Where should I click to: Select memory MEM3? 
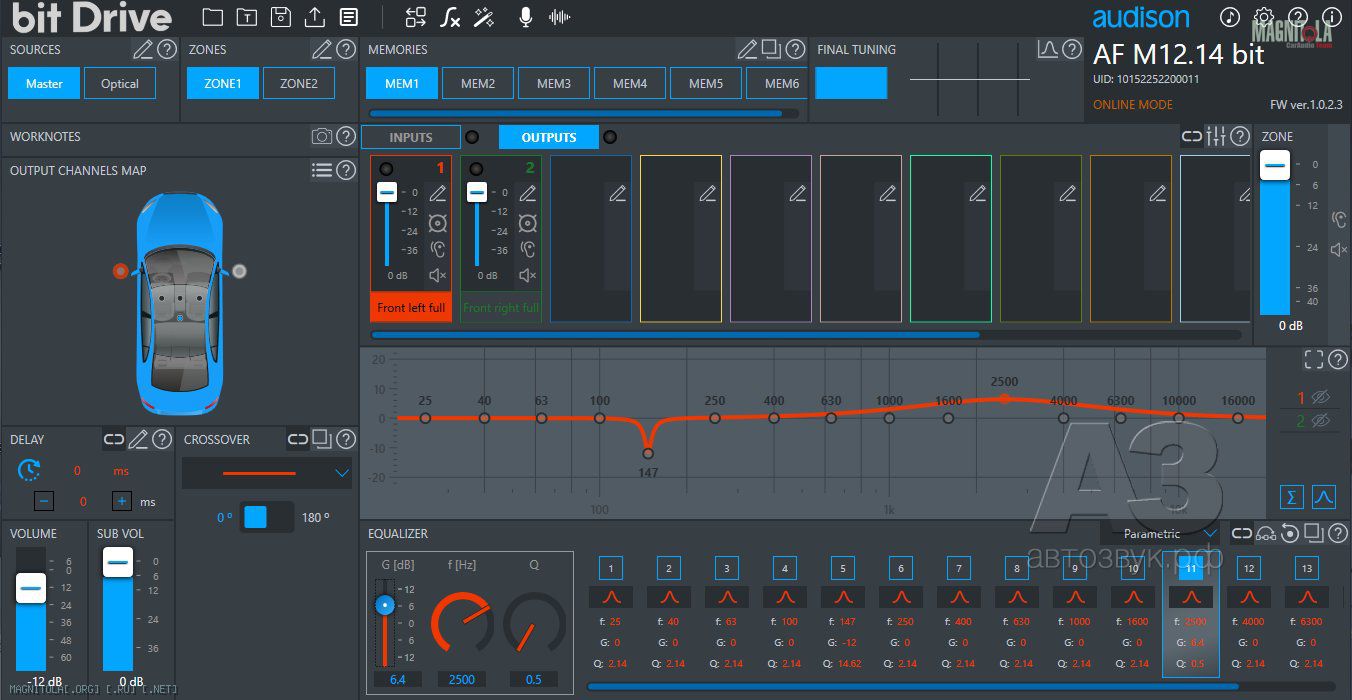click(x=554, y=84)
